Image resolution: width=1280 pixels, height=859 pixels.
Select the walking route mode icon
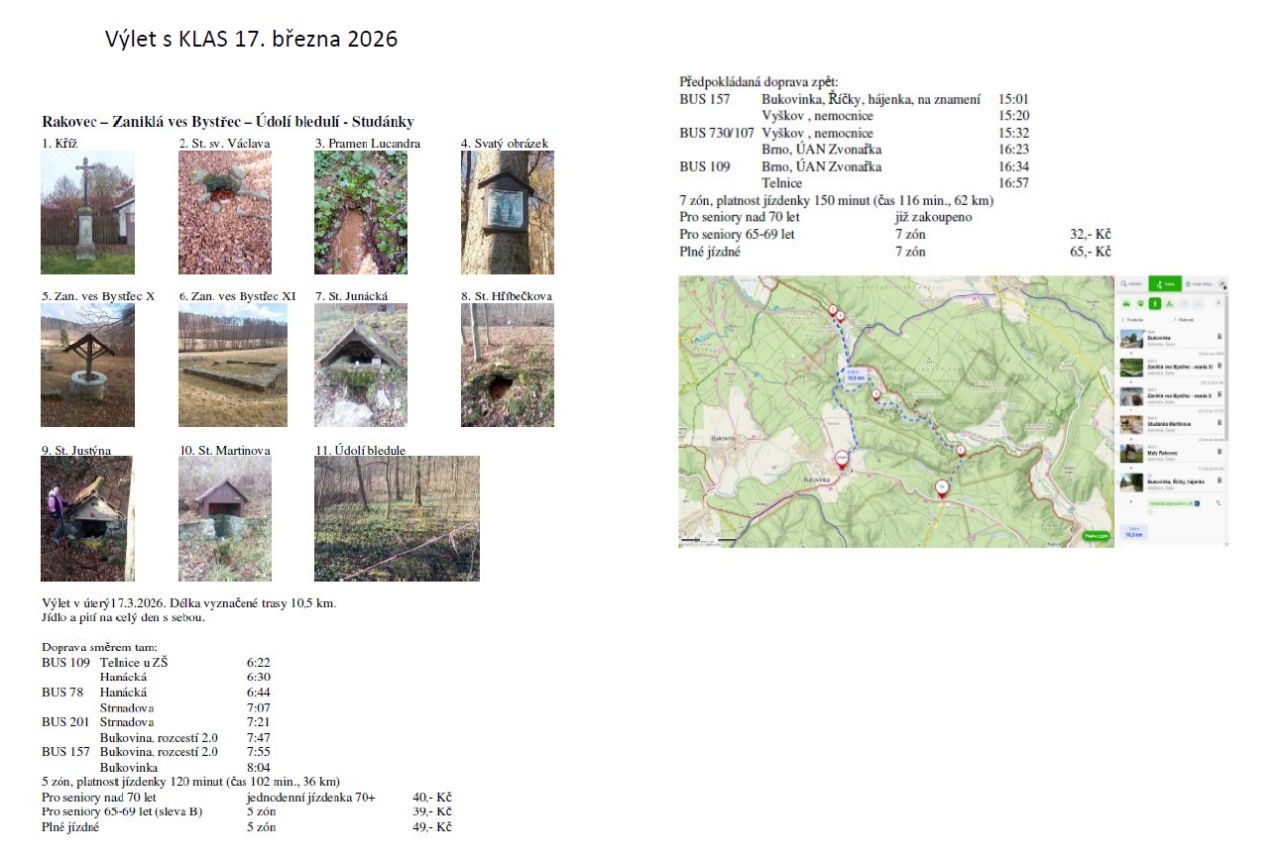point(1154,303)
